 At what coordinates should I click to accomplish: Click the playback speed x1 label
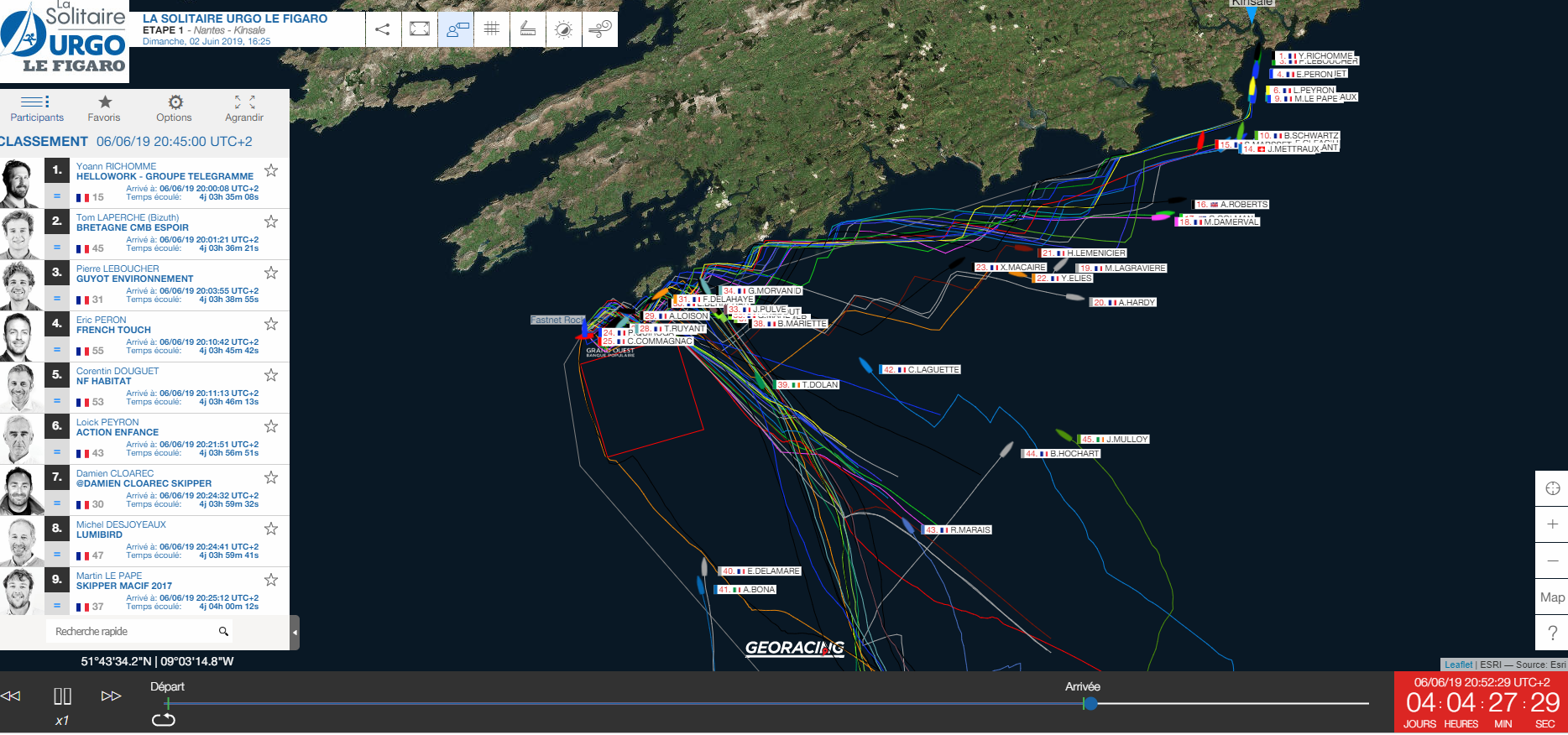point(62,721)
